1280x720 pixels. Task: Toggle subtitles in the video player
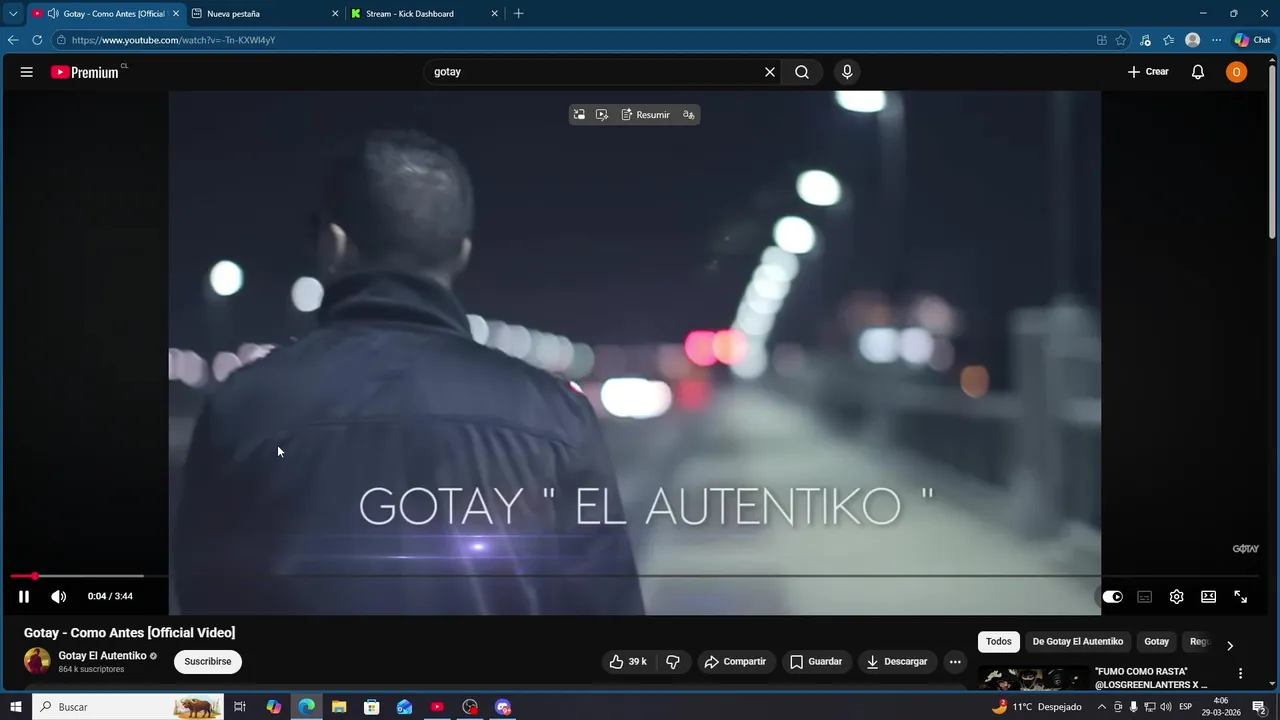(x=1144, y=597)
